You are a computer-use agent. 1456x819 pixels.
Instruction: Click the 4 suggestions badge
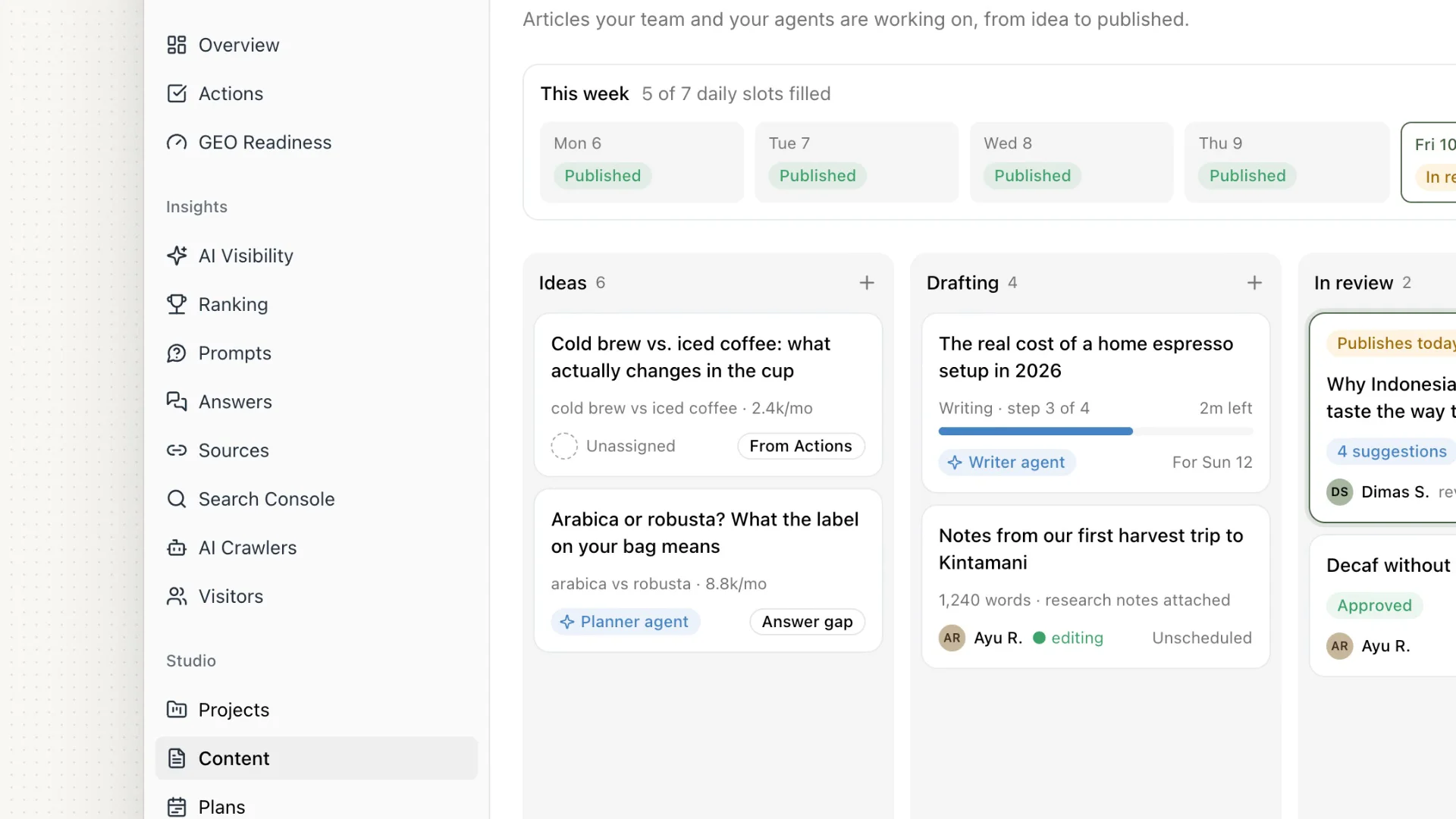[1392, 451]
